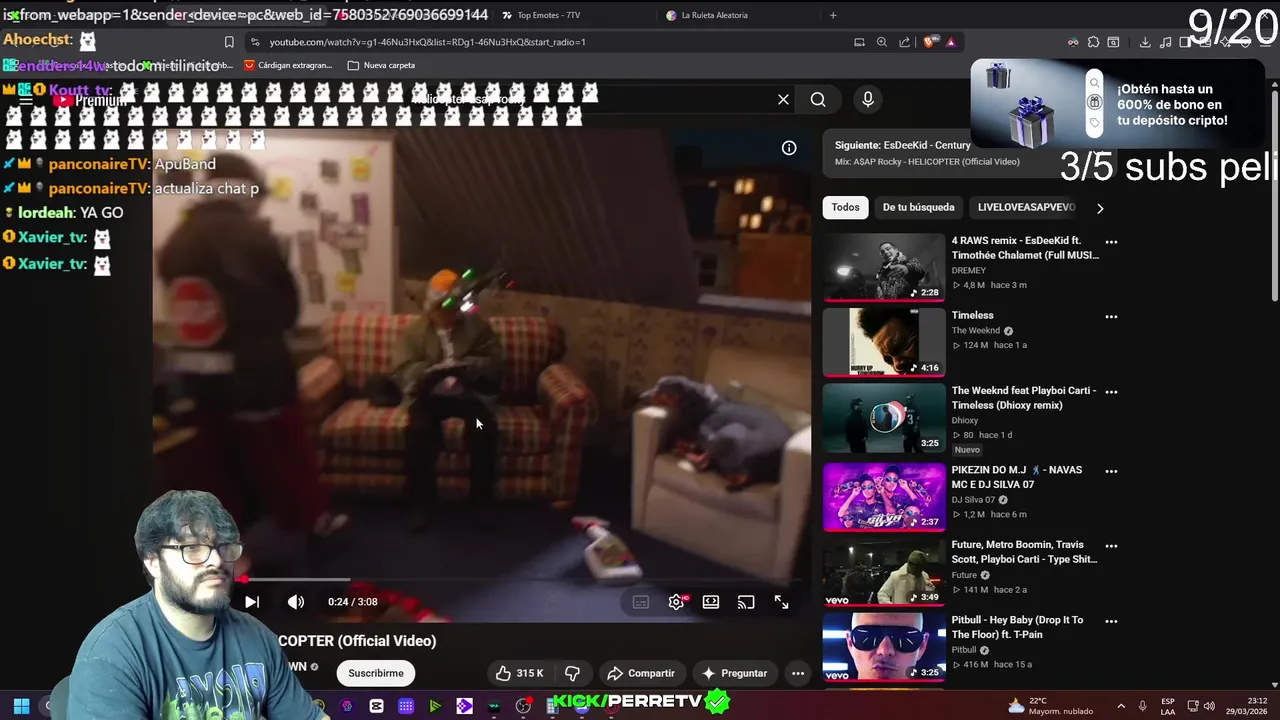1280x720 pixels.
Task: Open options for PIKEZIN DO M.J video
Action: [x=1111, y=471]
